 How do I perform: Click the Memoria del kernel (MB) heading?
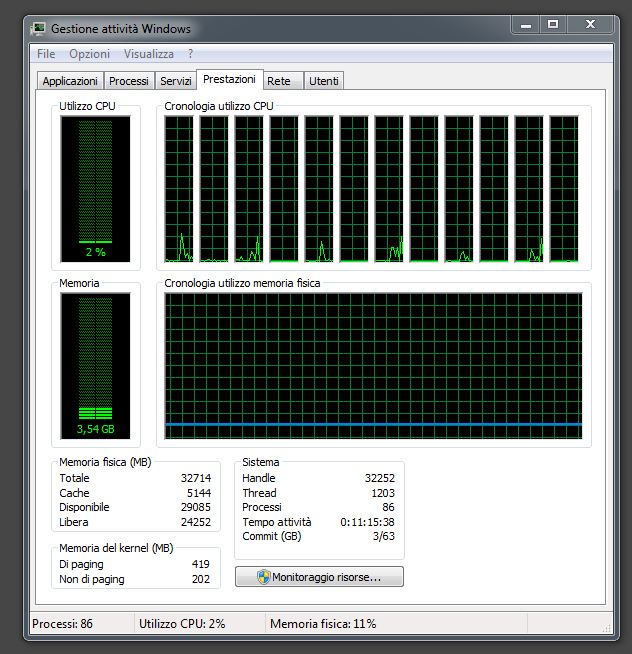click(116, 548)
